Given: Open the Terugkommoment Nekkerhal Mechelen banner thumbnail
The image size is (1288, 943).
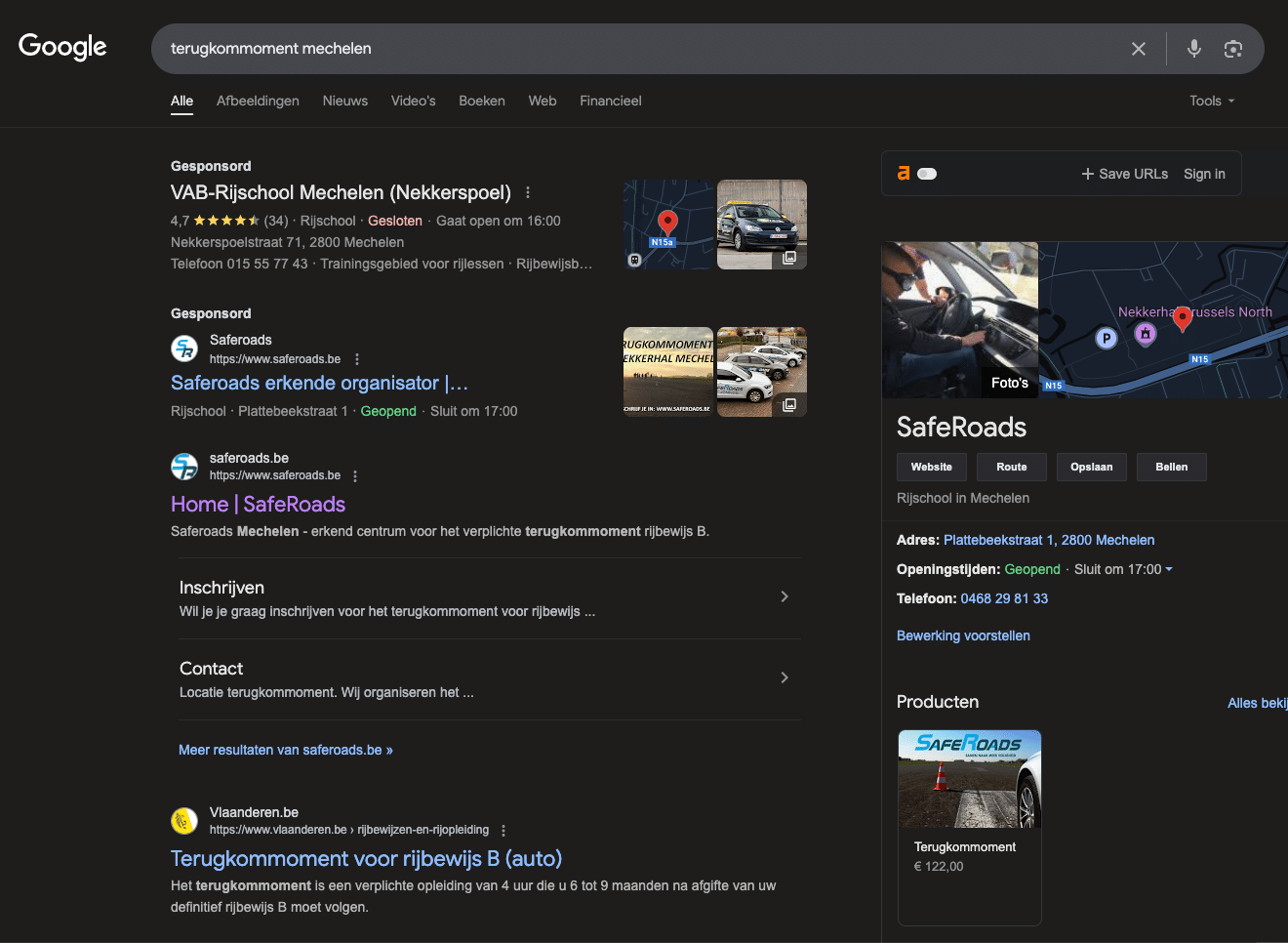Looking at the screenshot, I should (x=668, y=372).
